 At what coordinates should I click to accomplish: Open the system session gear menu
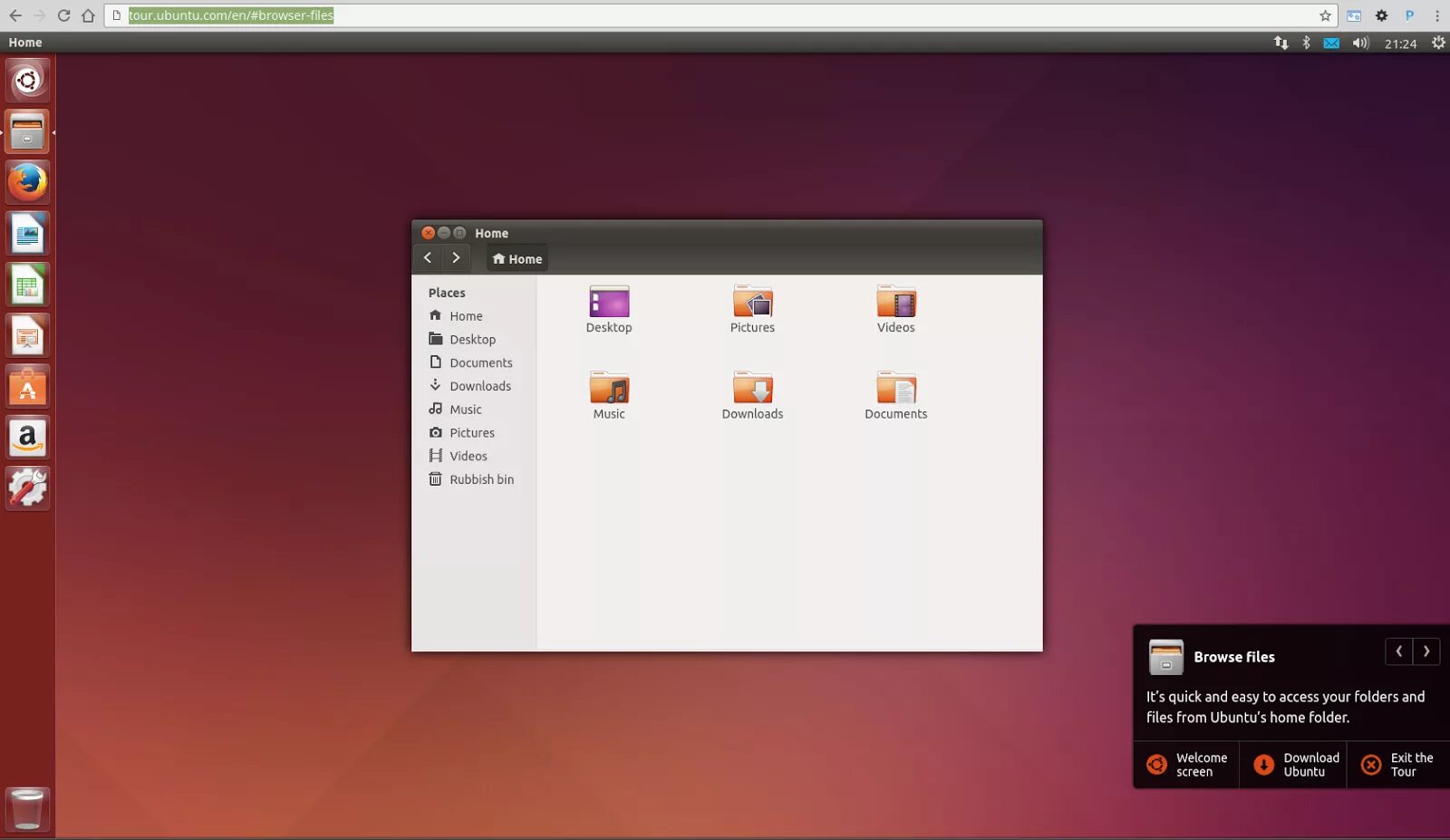click(x=1438, y=43)
